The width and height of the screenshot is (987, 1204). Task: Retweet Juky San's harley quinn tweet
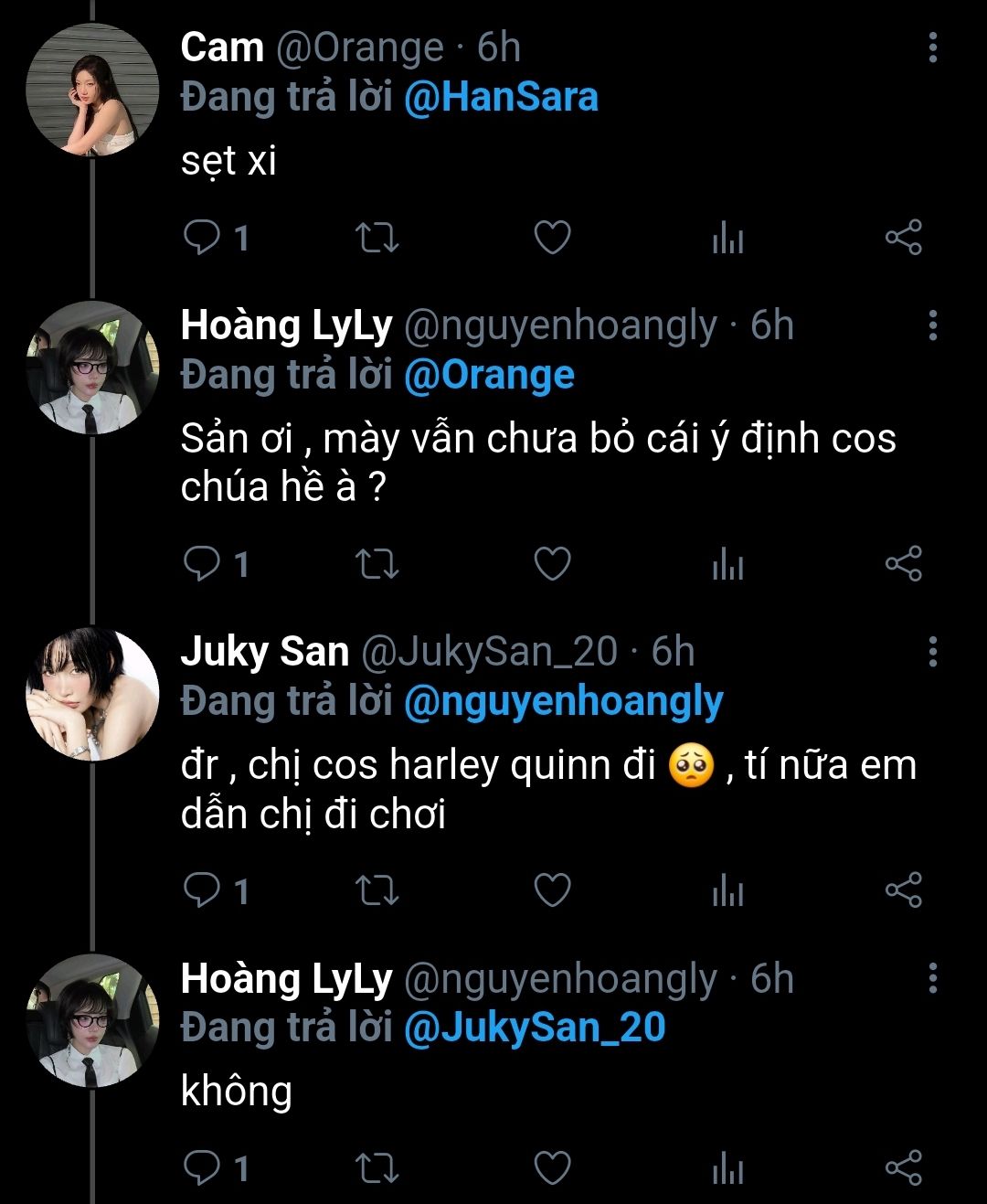377,890
